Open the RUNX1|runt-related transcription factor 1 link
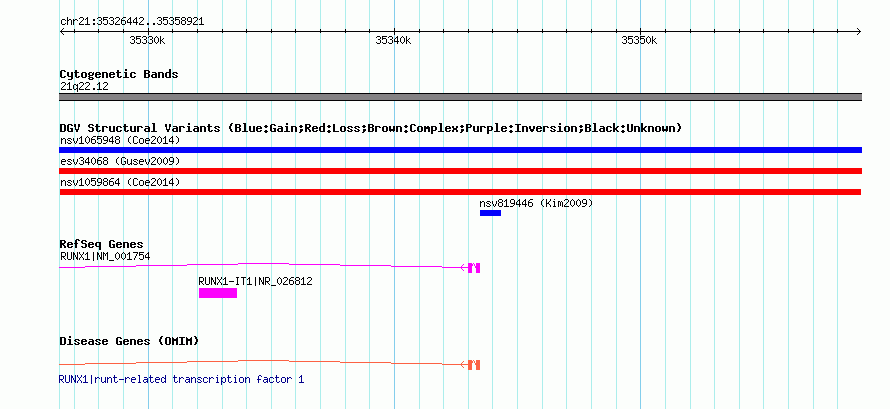The height and width of the screenshot is (409, 890). click(181, 379)
